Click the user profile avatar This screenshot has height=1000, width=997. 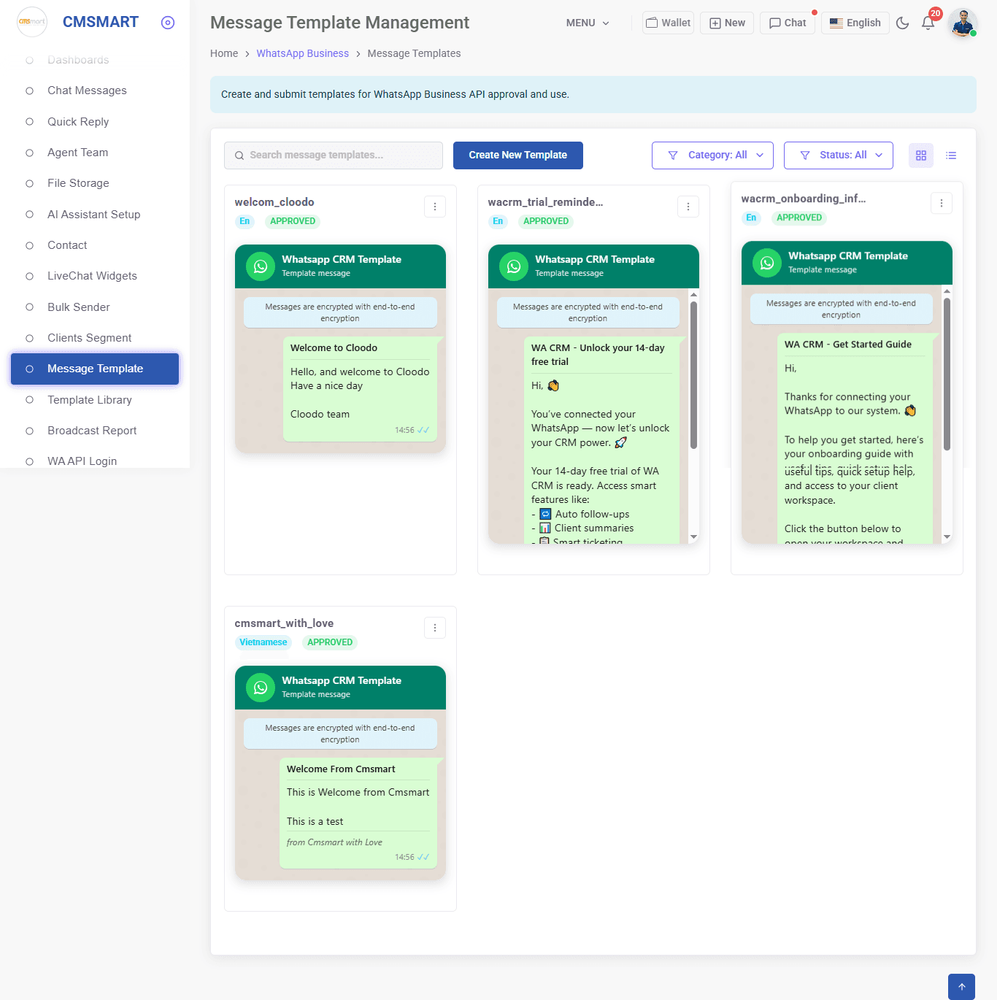pyautogui.click(x=962, y=23)
